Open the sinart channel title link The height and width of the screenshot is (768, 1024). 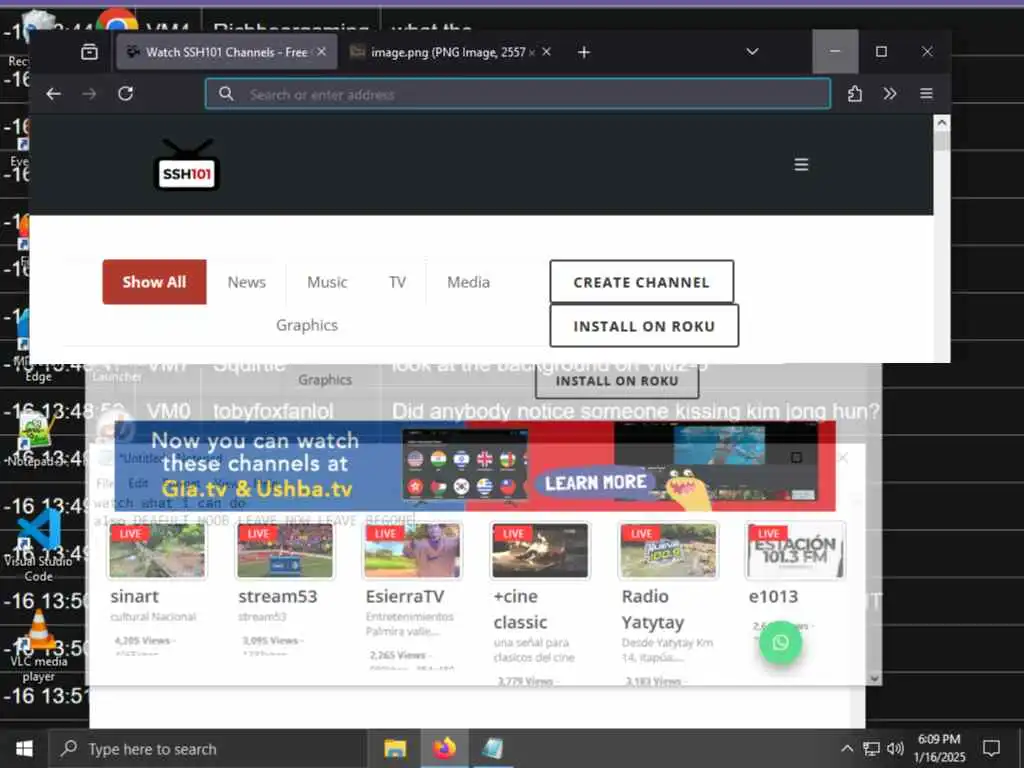tap(135, 596)
